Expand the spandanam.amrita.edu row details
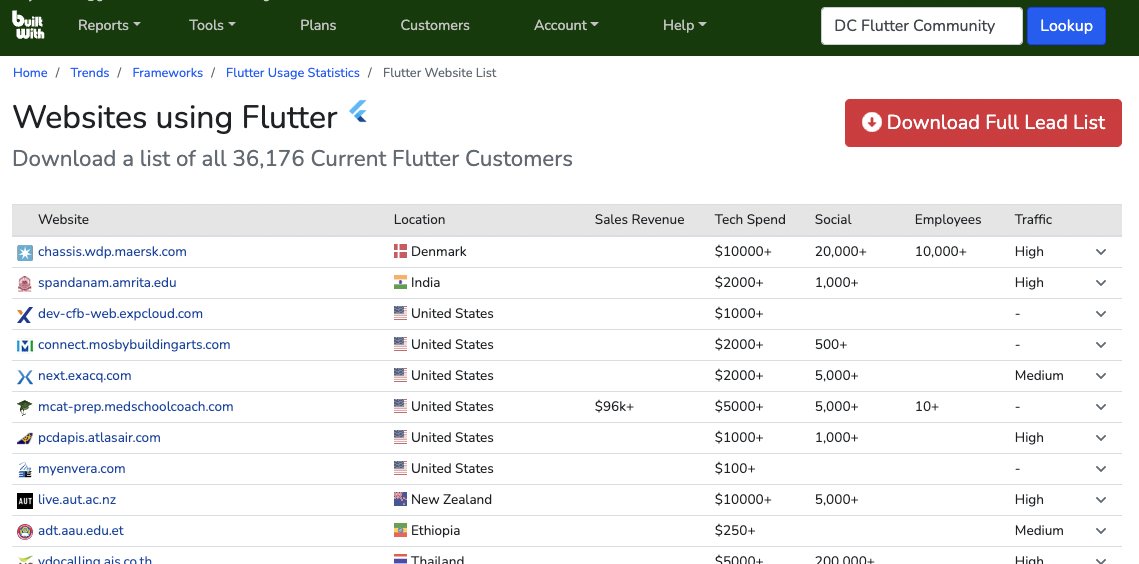 [x=1101, y=283]
